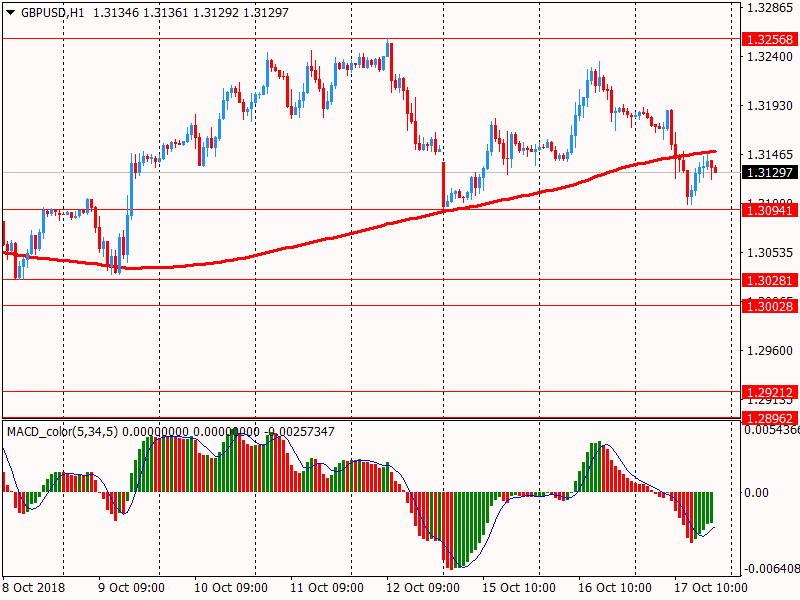800x600 pixels.
Task: Click the 12 Oct 09:00 time label
Action: [x=423, y=588]
